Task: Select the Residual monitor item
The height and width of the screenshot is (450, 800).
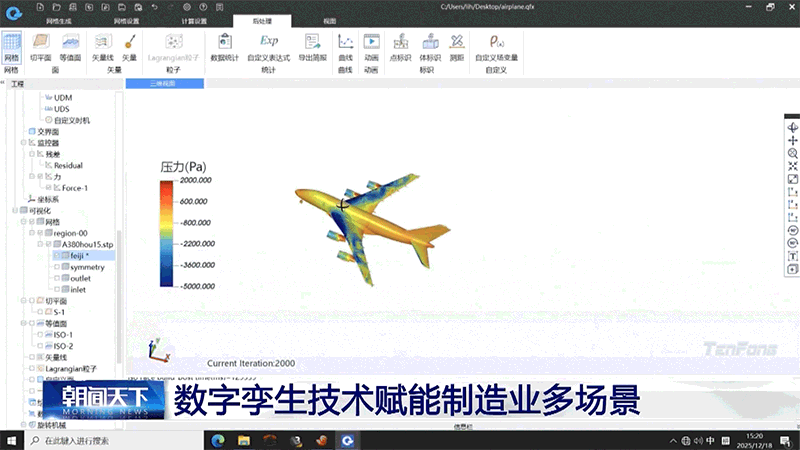Action: [x=68, y=165]
